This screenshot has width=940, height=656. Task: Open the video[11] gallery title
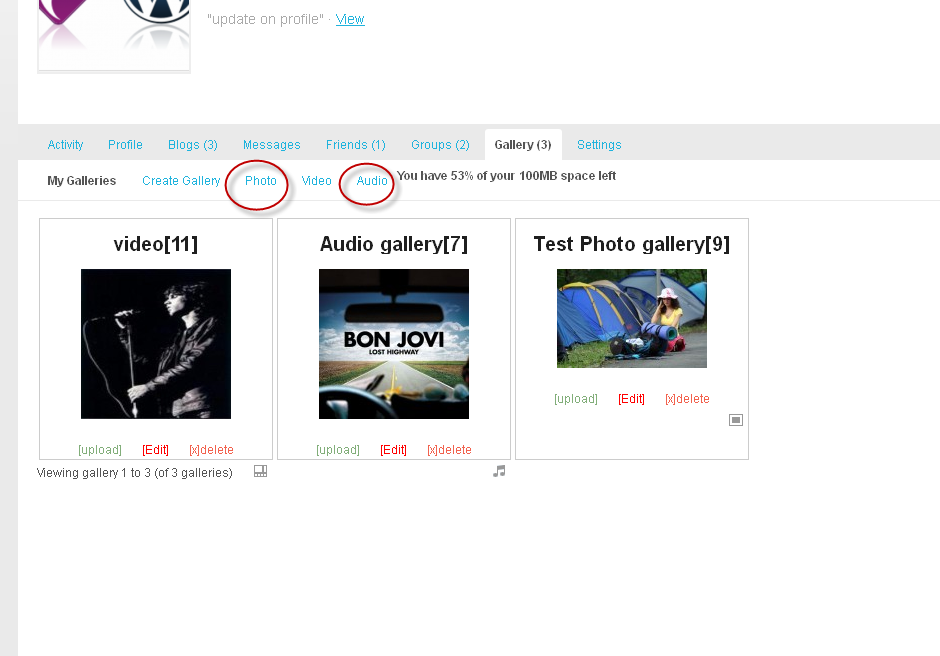[x=156, y=244]
